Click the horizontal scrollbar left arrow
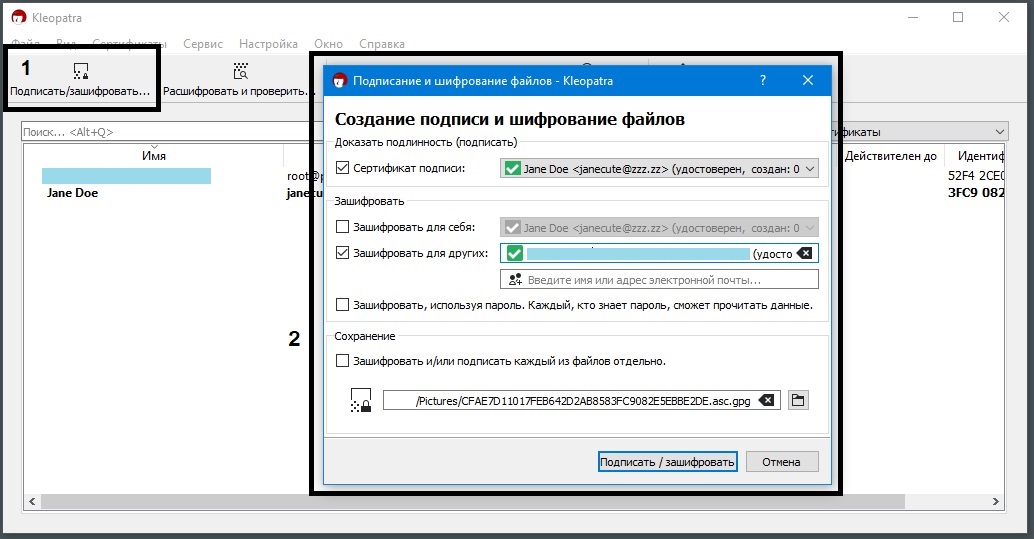Image resolution: width=1034 pixels, height=539 pixels. (32, 502)
